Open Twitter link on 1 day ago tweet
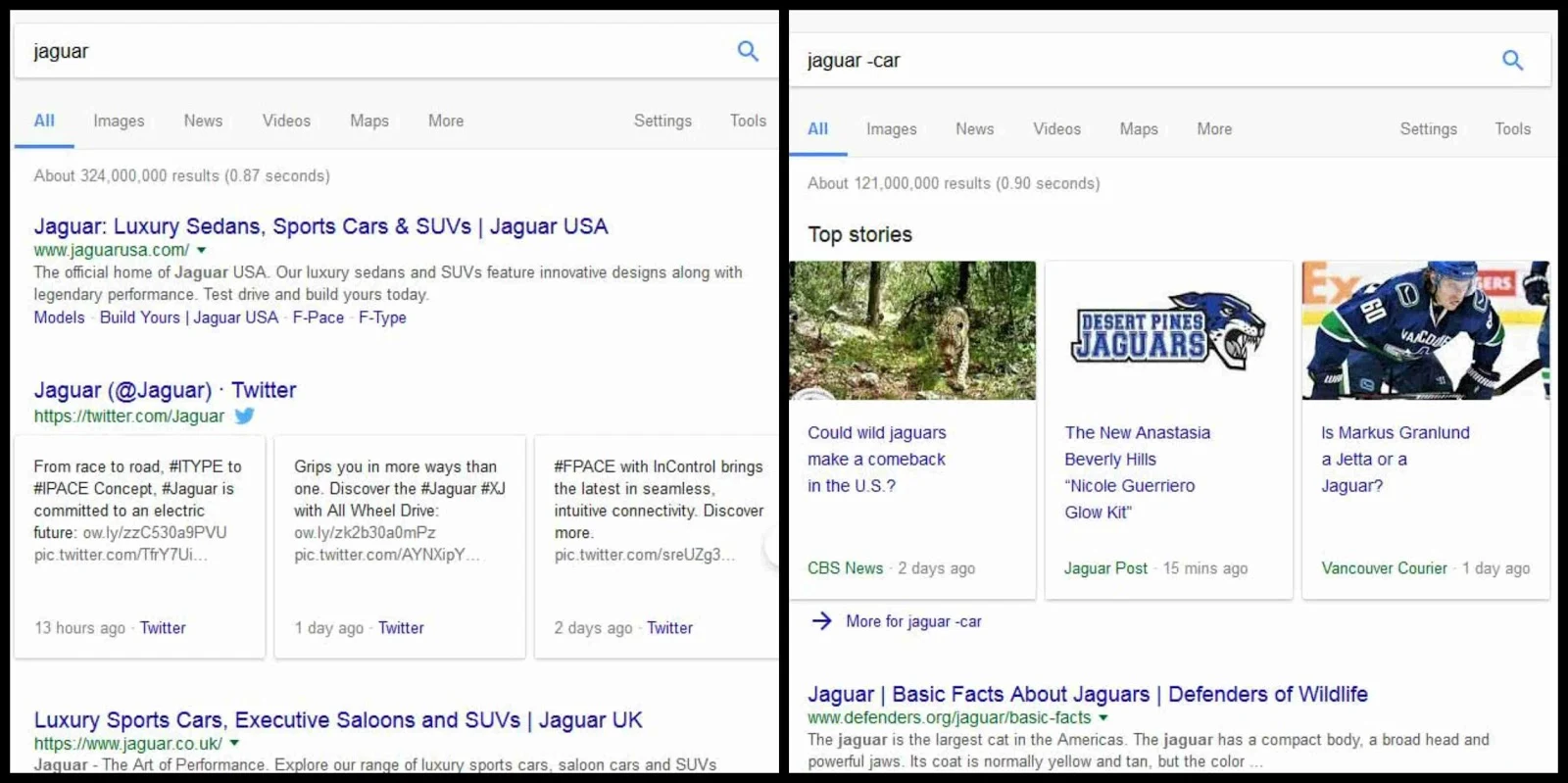Image resolution: width=1568 pixels, height=783 pixels. pyautogui.click(x=401, y=628)
